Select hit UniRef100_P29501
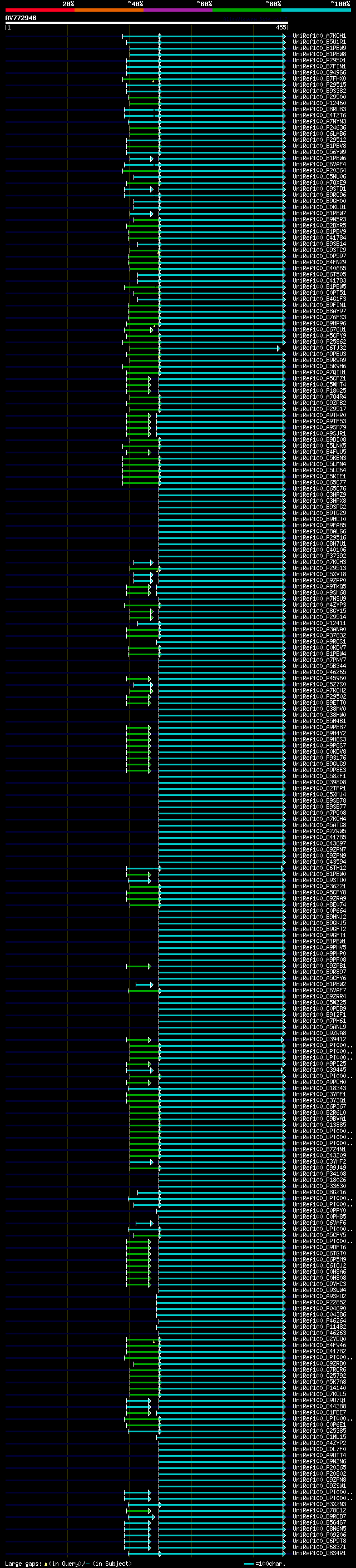 coord(319,60)
